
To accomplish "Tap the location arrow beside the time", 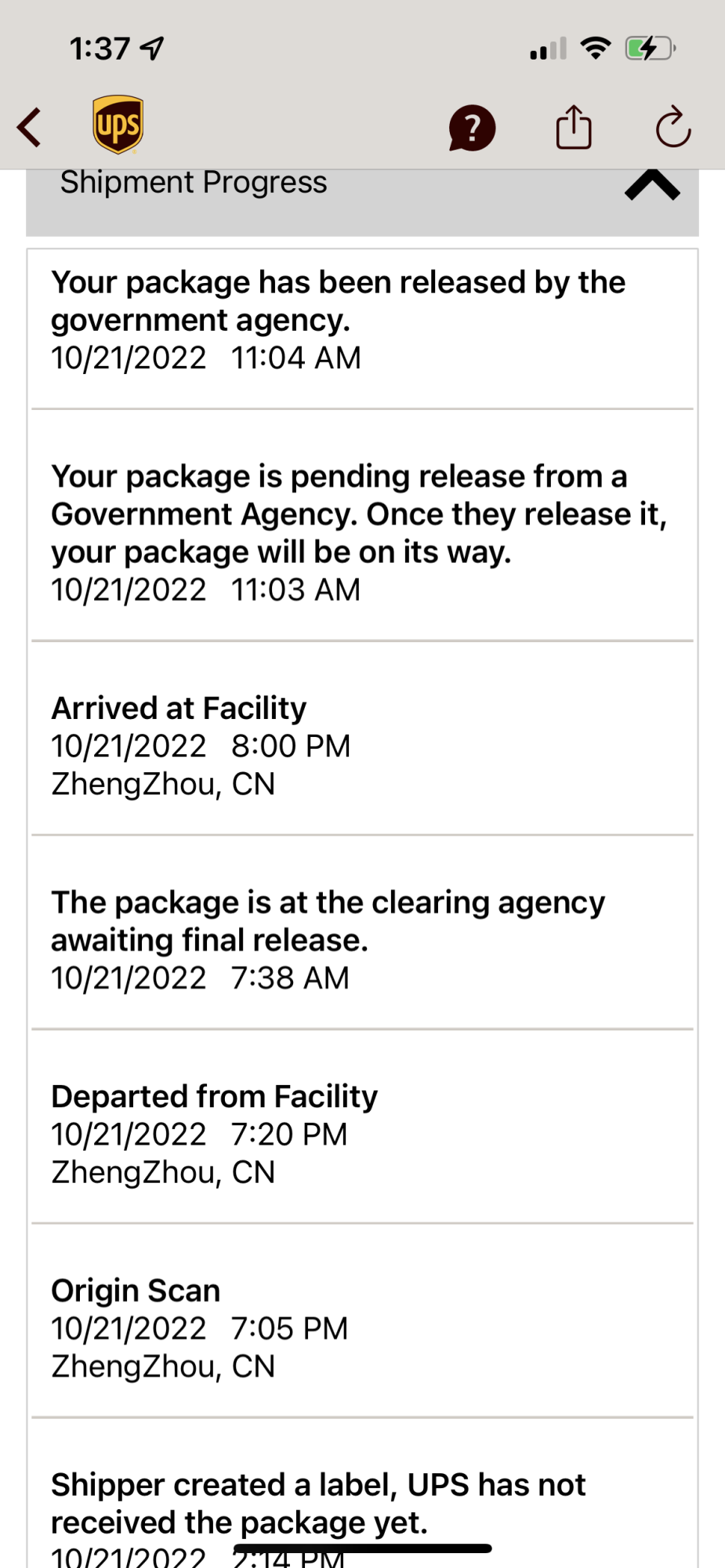I will pyautogui.click(x=152, y=49).
